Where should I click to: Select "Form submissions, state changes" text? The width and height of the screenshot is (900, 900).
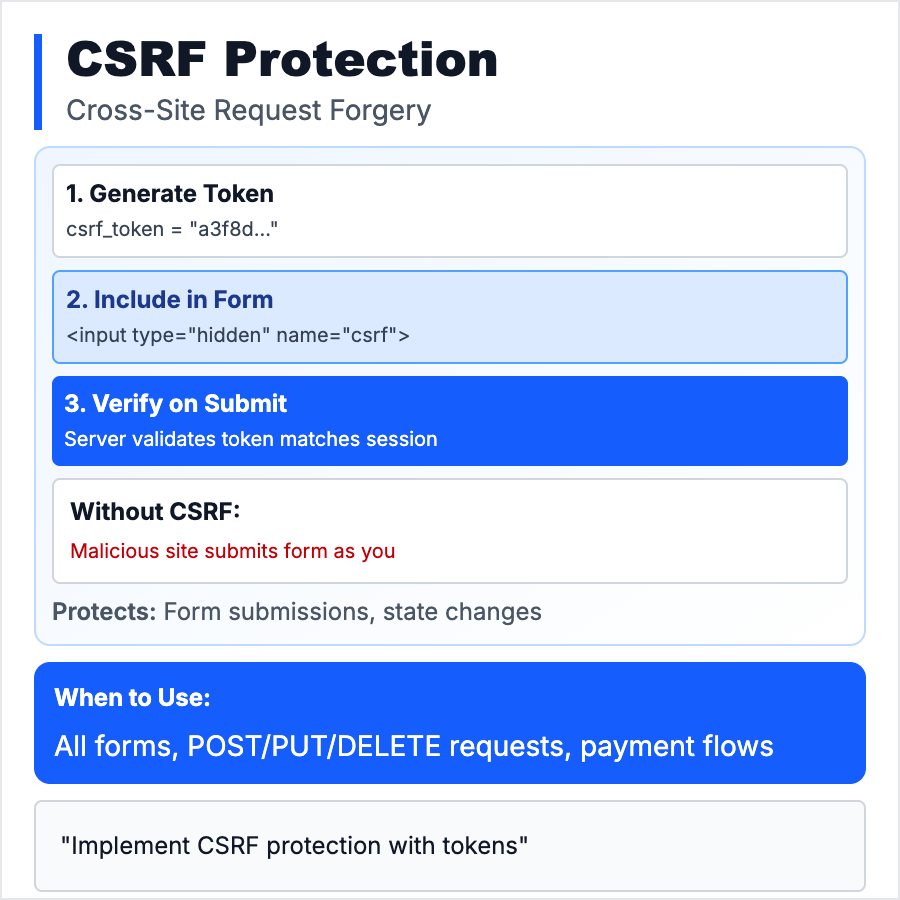tap(352, 612)
